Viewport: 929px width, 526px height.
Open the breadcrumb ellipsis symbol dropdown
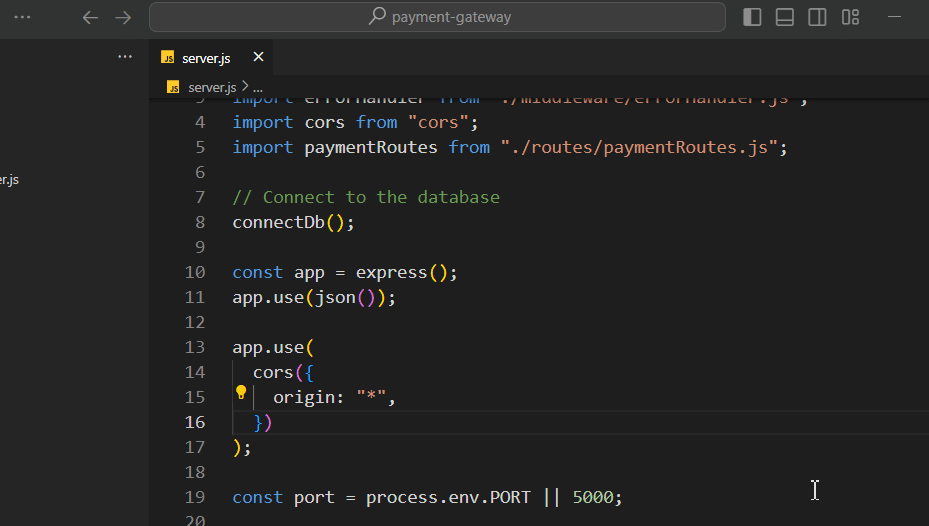258,88
